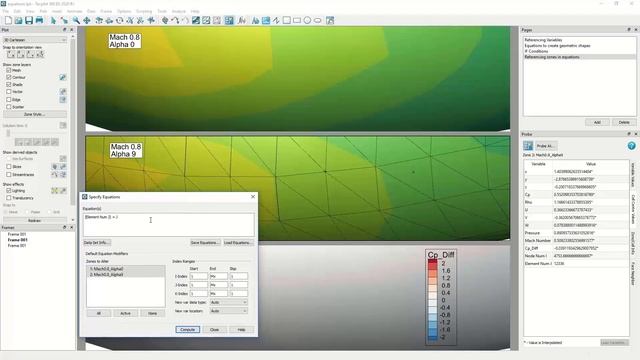Viewport: 640px width, 360px height.
Task: Click the blue help icon in Probe panel
Action: [631, 146]
